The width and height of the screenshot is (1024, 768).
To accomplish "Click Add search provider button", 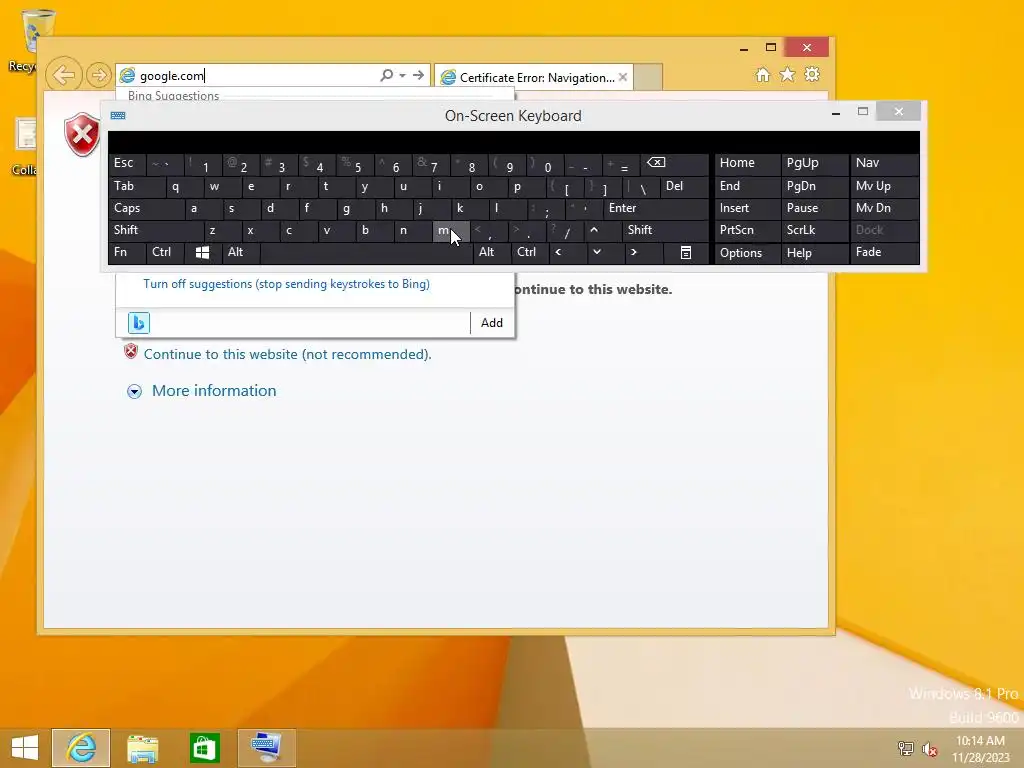I will [492, 323].
